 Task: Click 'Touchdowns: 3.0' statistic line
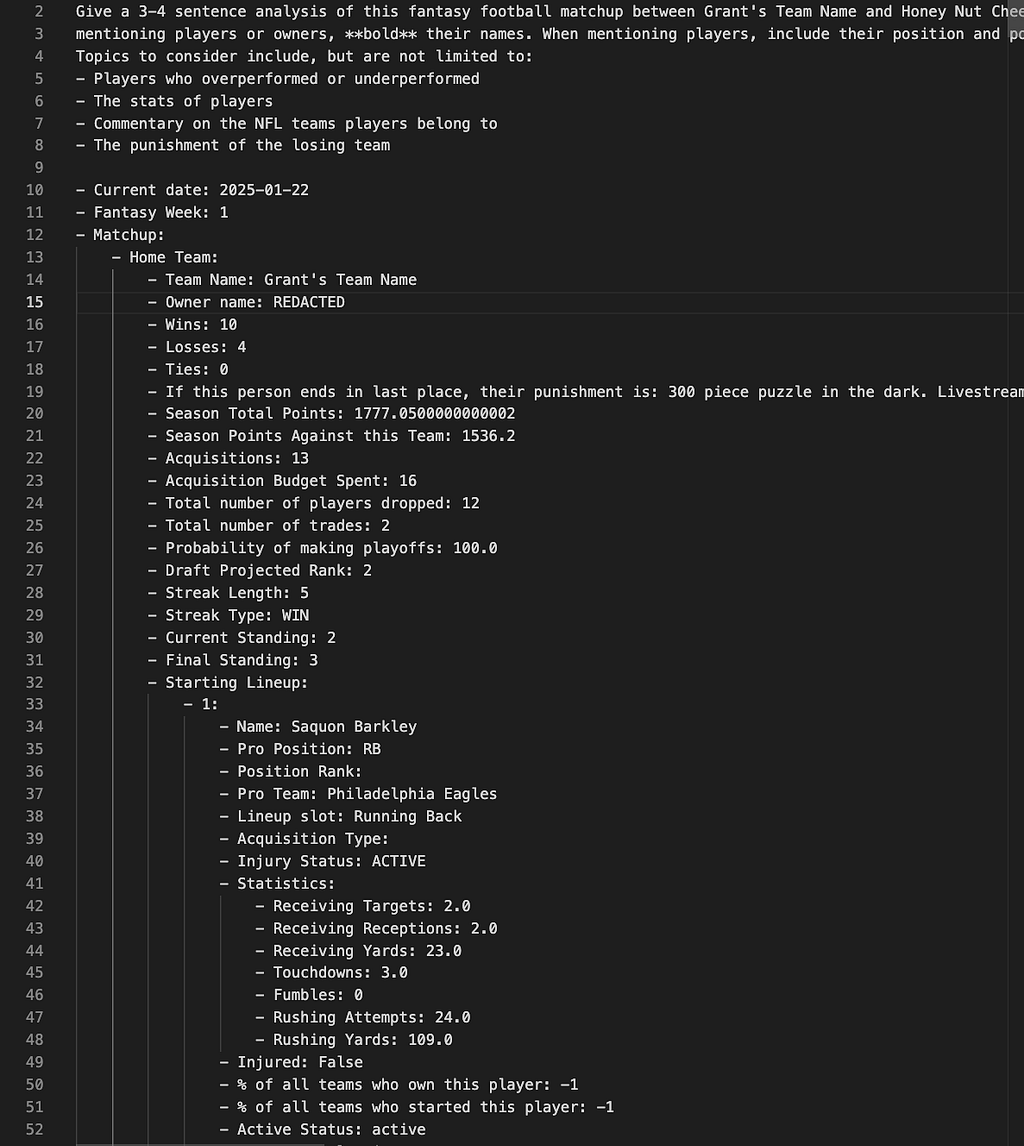pyautogui.click(x=331, y=973)
